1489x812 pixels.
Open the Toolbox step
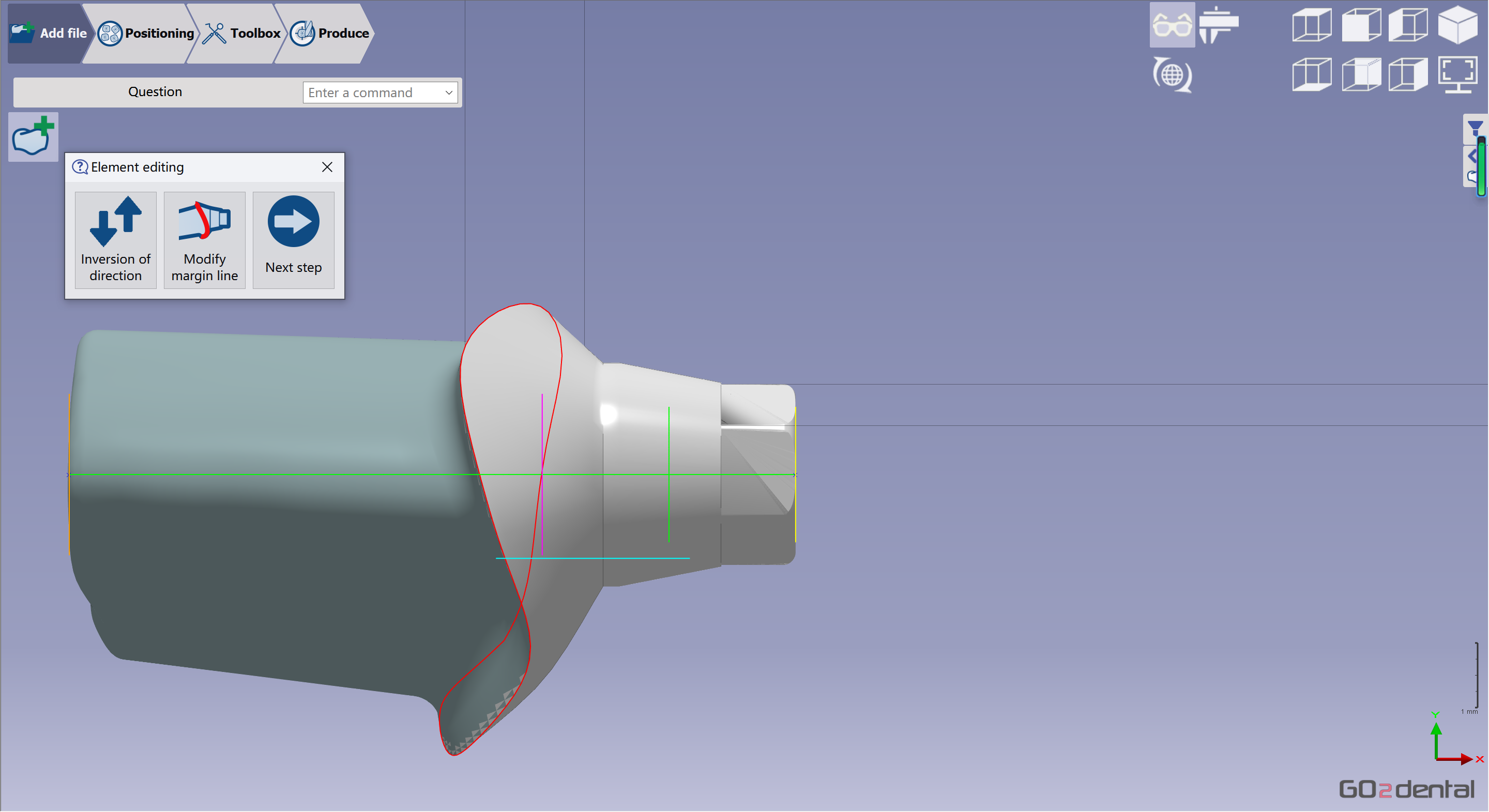click(x=241, y=33)
